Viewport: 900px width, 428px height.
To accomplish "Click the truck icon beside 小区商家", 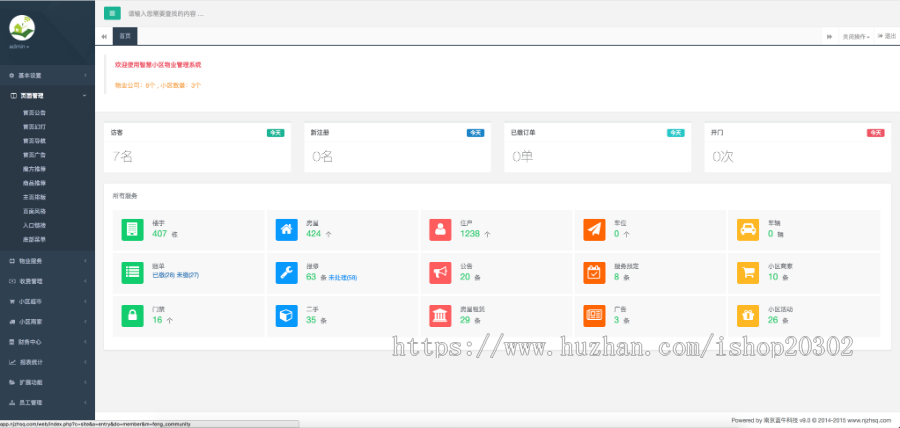I will tap(13, 322).
